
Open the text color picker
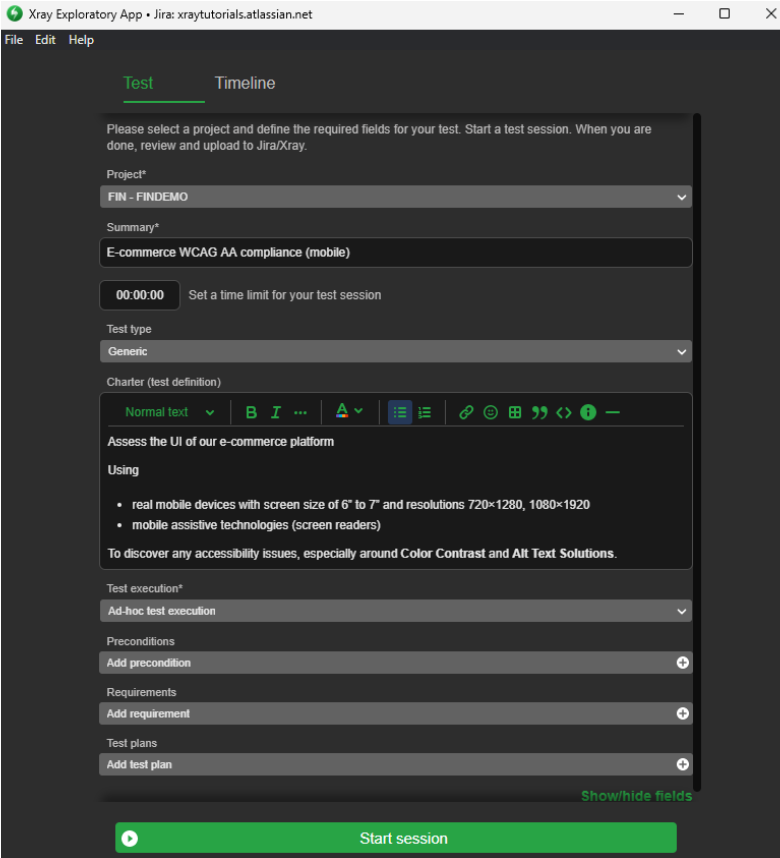pyautogui.click(x=349, y=411)
